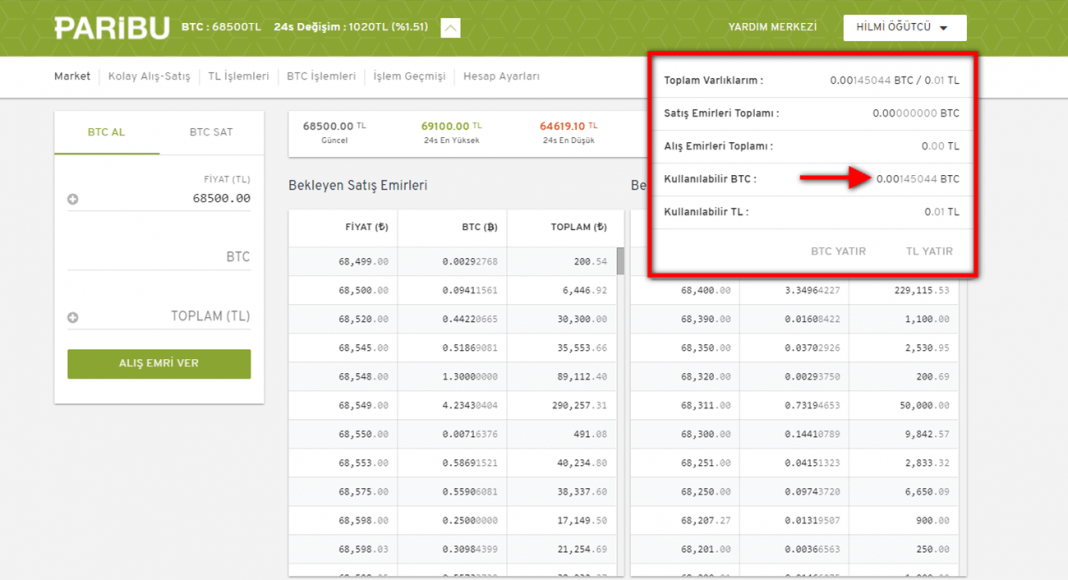This screenshot has width=1068, height=580.
Task: Click the Bekleyen Satış Emirleri heading
Action: pos(358,185)
